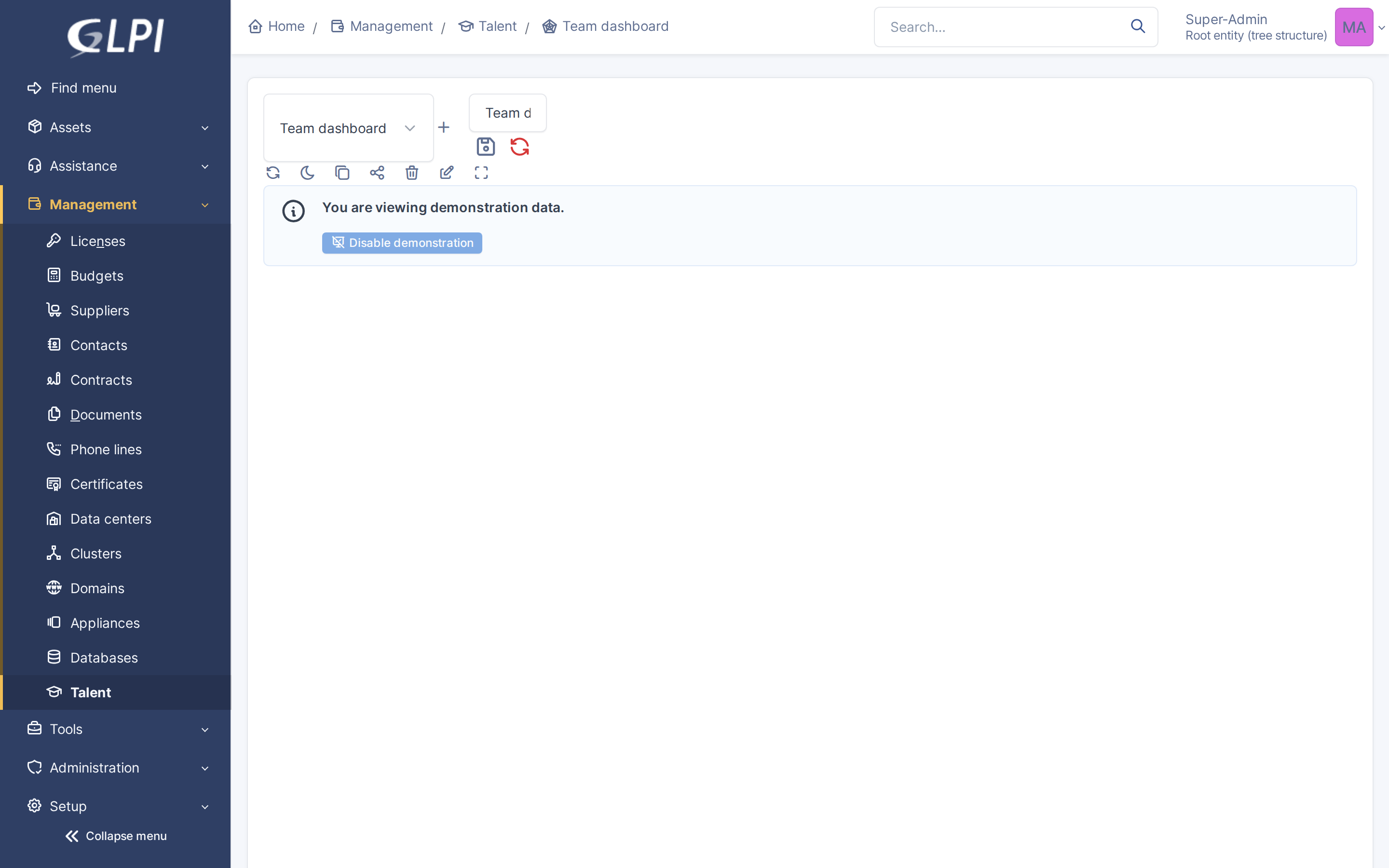Image resolution: width=1389 pixels, height=868 pixels.
Task: Click the GLPI logo
Action: coord(115,37)
